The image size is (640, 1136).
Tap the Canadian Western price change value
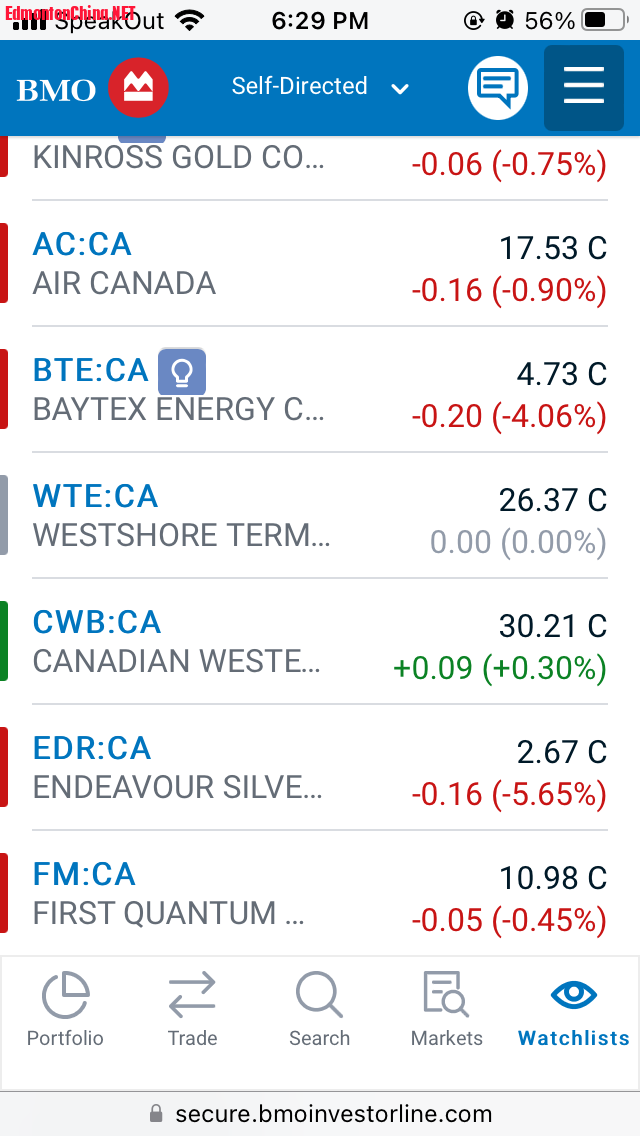pyautogui.click(x=499, y=668)
